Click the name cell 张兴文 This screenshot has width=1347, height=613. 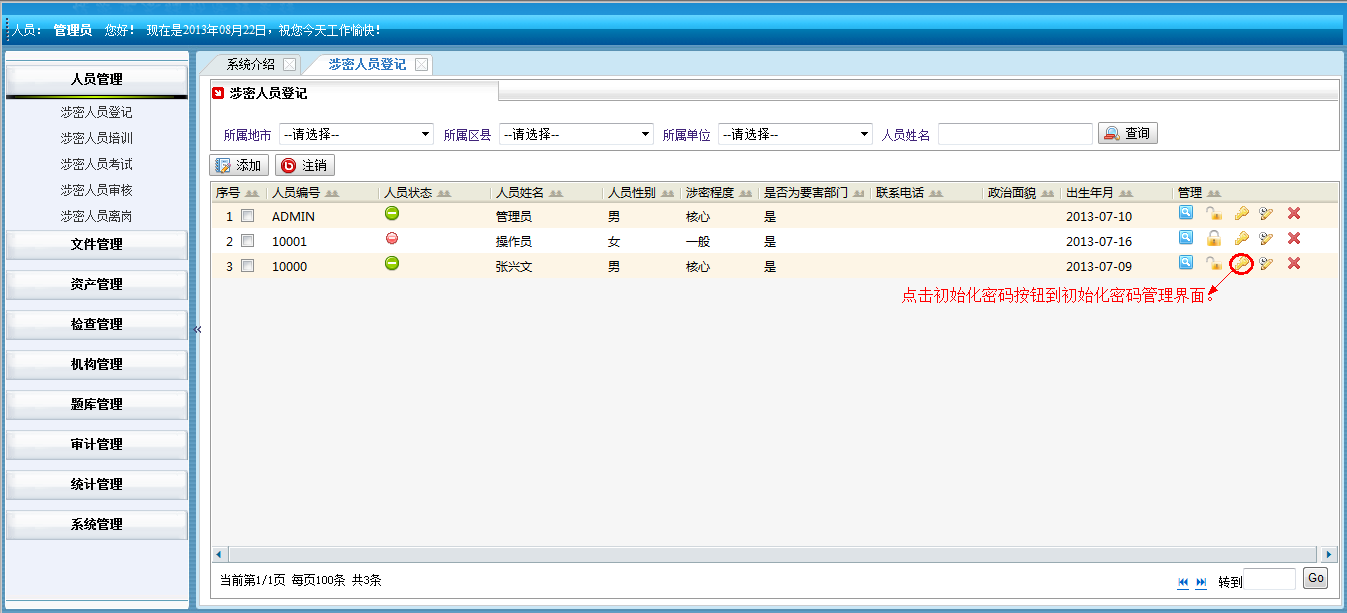514,267
